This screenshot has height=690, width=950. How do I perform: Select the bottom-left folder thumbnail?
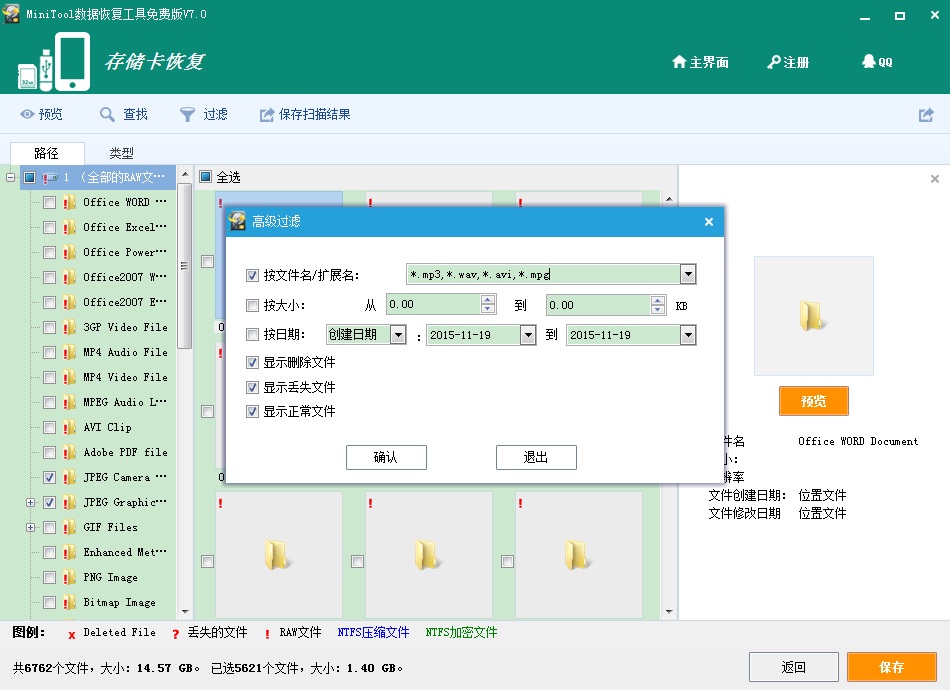(x=279, y=554)
